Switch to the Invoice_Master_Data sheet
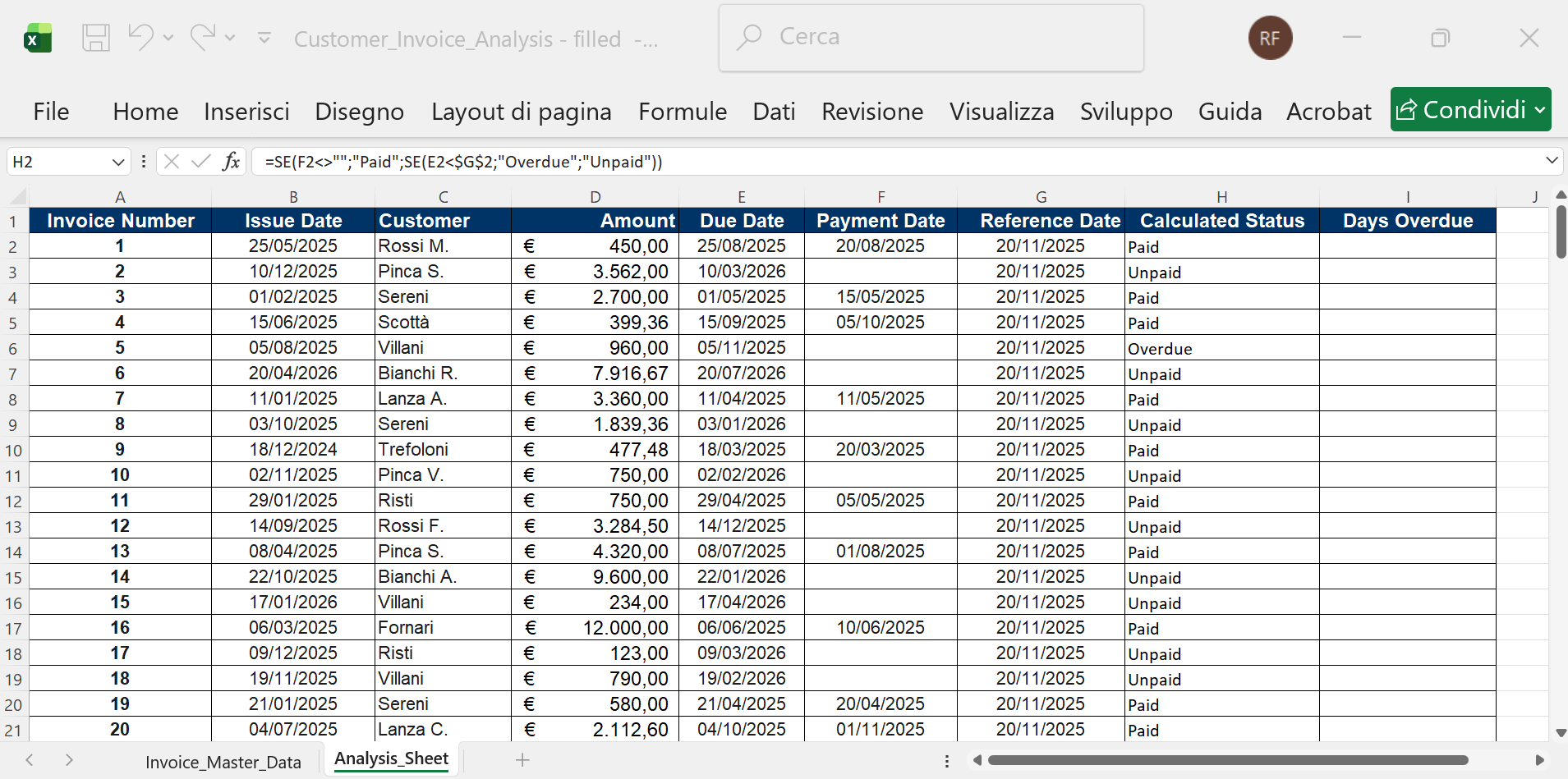The width and height of the screenshot is (1568, 779). [223, 761]
